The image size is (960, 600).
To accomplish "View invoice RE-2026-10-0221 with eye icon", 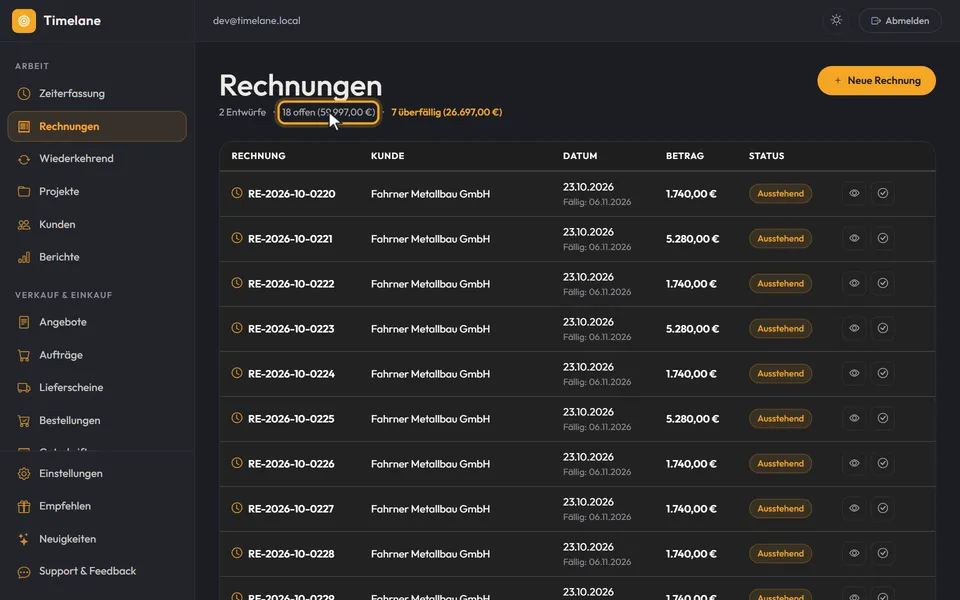I will pos(854,238).
